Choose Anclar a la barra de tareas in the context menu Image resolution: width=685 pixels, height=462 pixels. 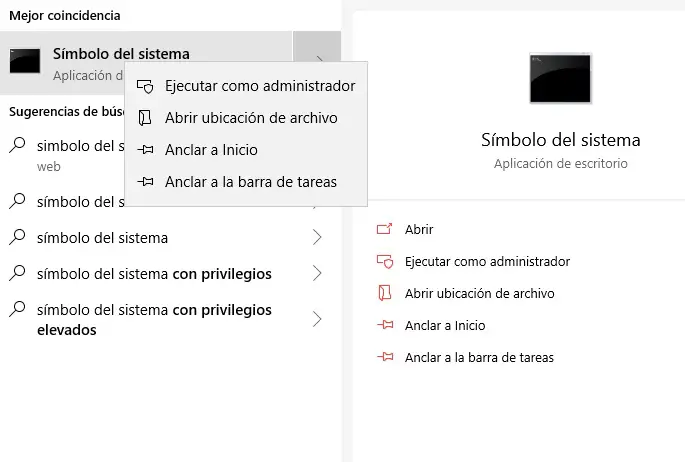[250, 182]
